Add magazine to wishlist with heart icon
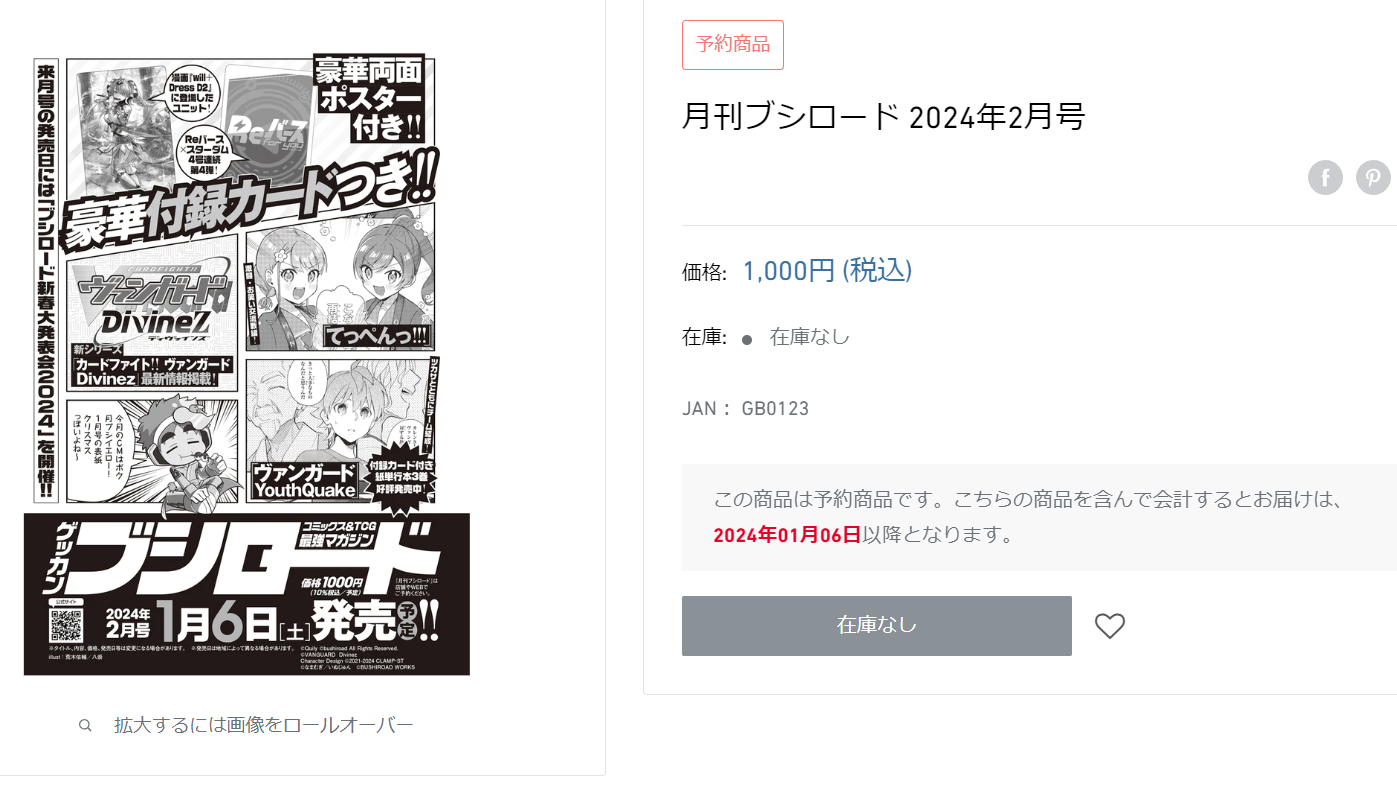This screenshot has width=1397, height=787. coord(1110,626)
